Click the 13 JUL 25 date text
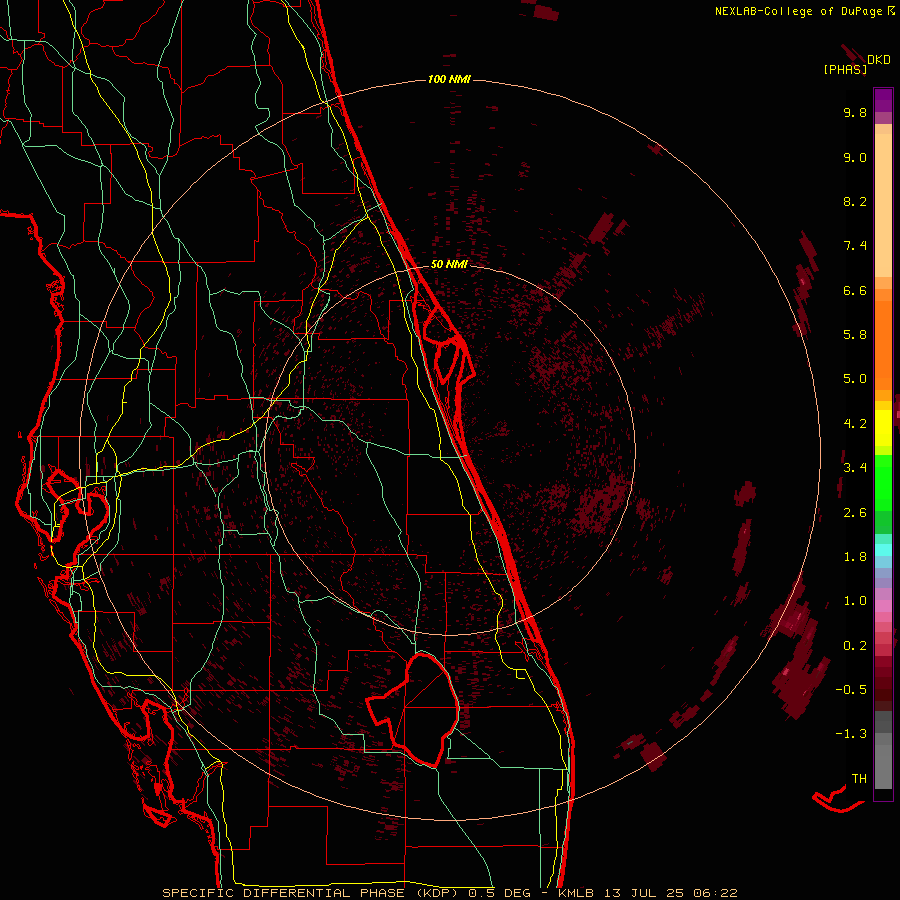This screenshot has height=900, width=900. pos(643,893)
